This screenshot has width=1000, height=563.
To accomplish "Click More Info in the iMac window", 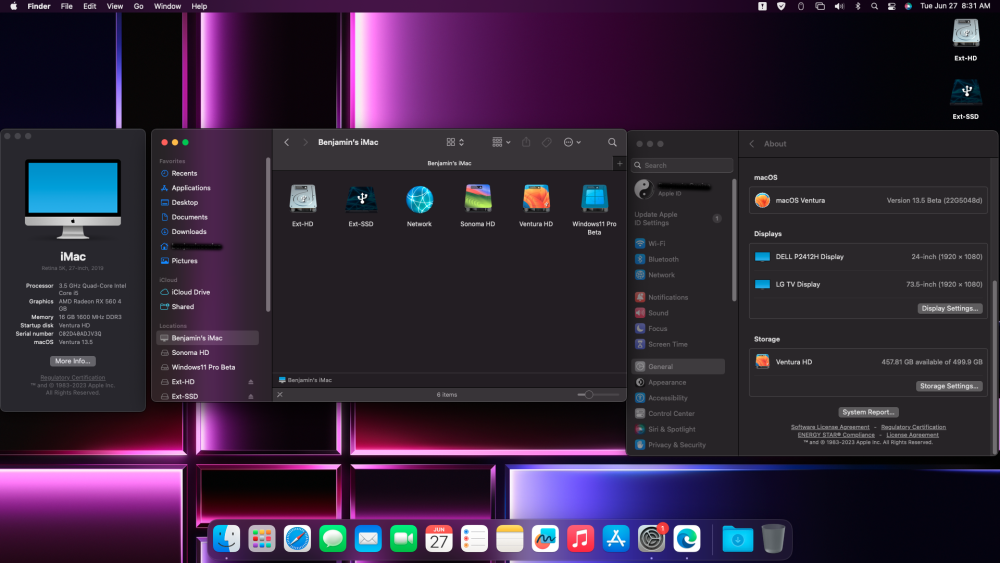I will (73, 361).
